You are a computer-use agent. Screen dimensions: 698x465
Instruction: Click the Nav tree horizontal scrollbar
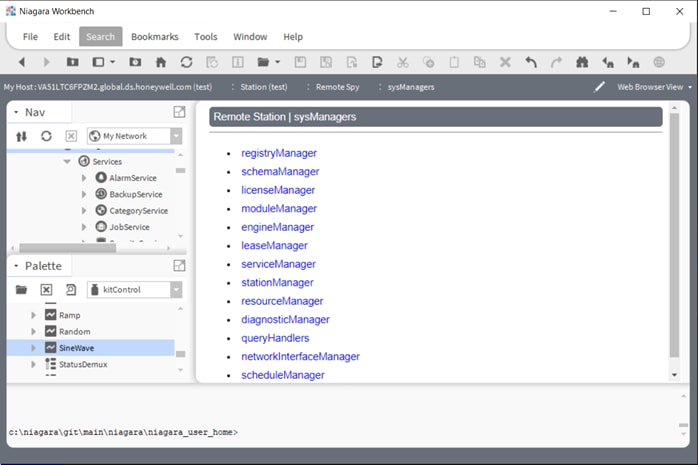click(x=68, y=248)
